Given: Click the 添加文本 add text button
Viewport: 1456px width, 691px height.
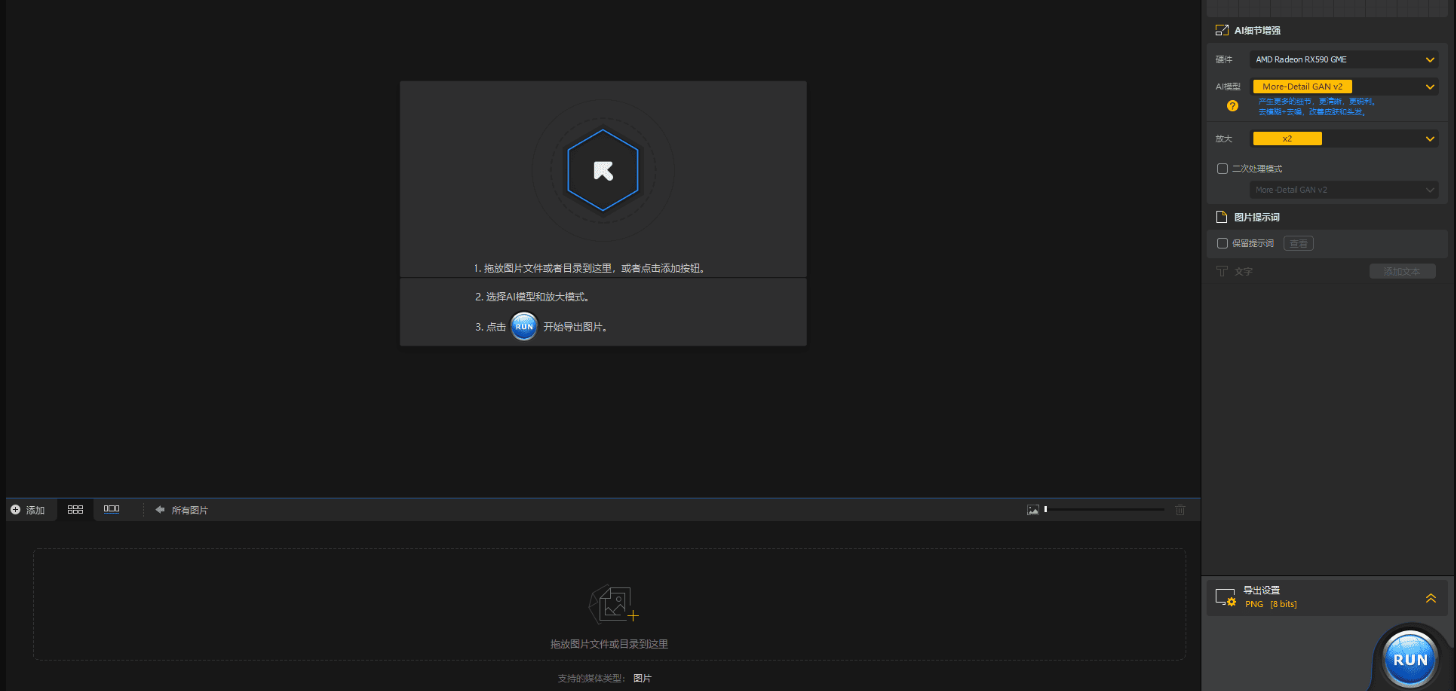Looking at the screenshot, I should coord(1401,271).
